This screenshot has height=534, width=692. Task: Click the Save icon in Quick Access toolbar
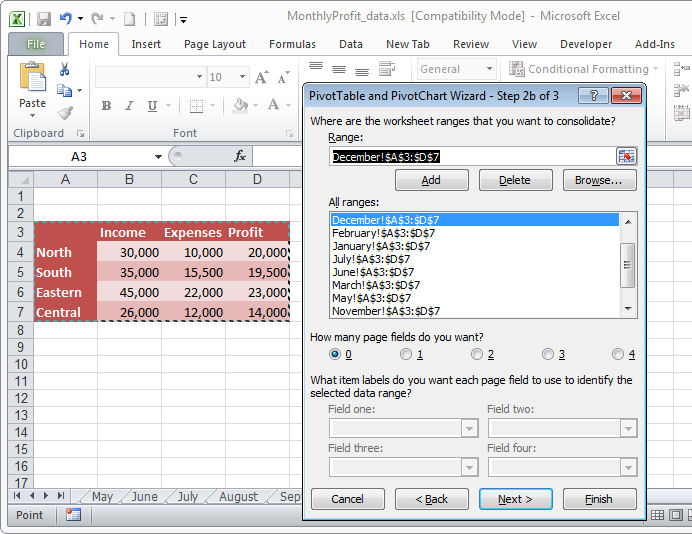click(44, 18)
